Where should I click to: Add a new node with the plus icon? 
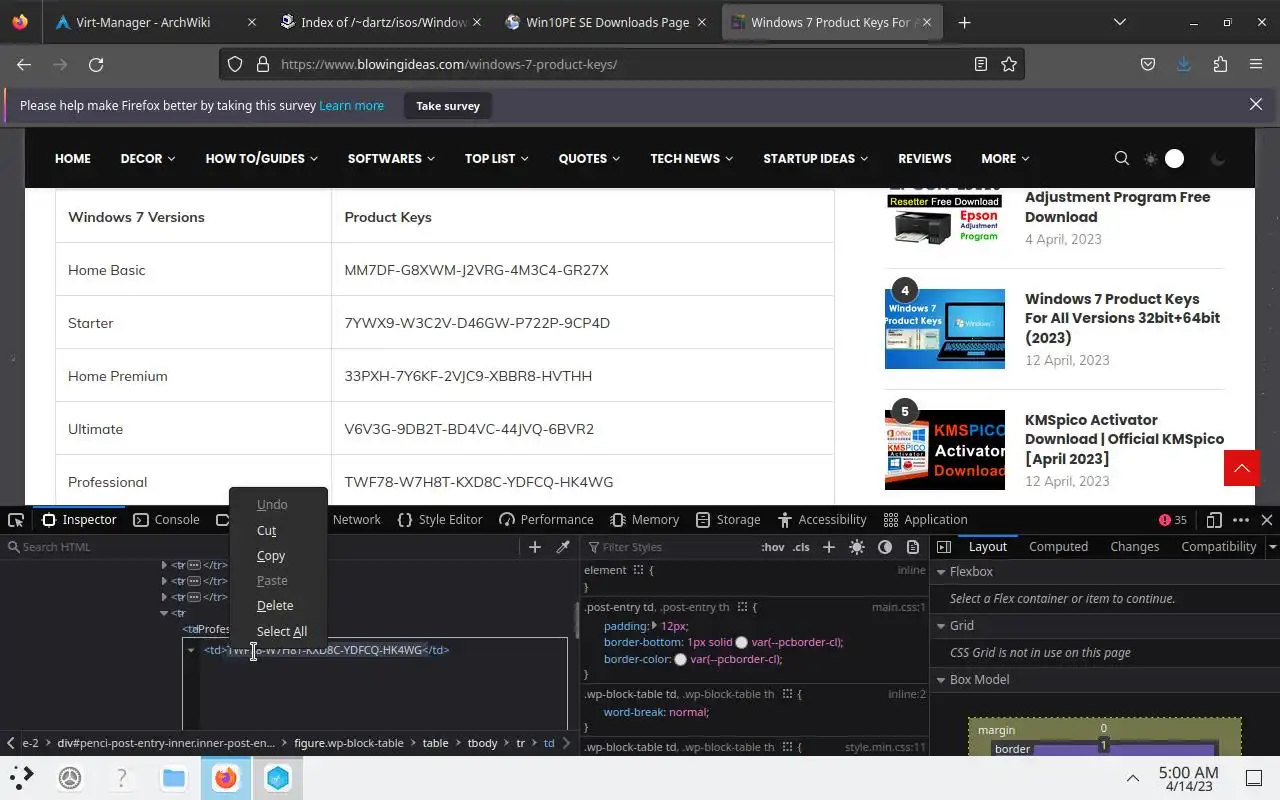[535, 547]
